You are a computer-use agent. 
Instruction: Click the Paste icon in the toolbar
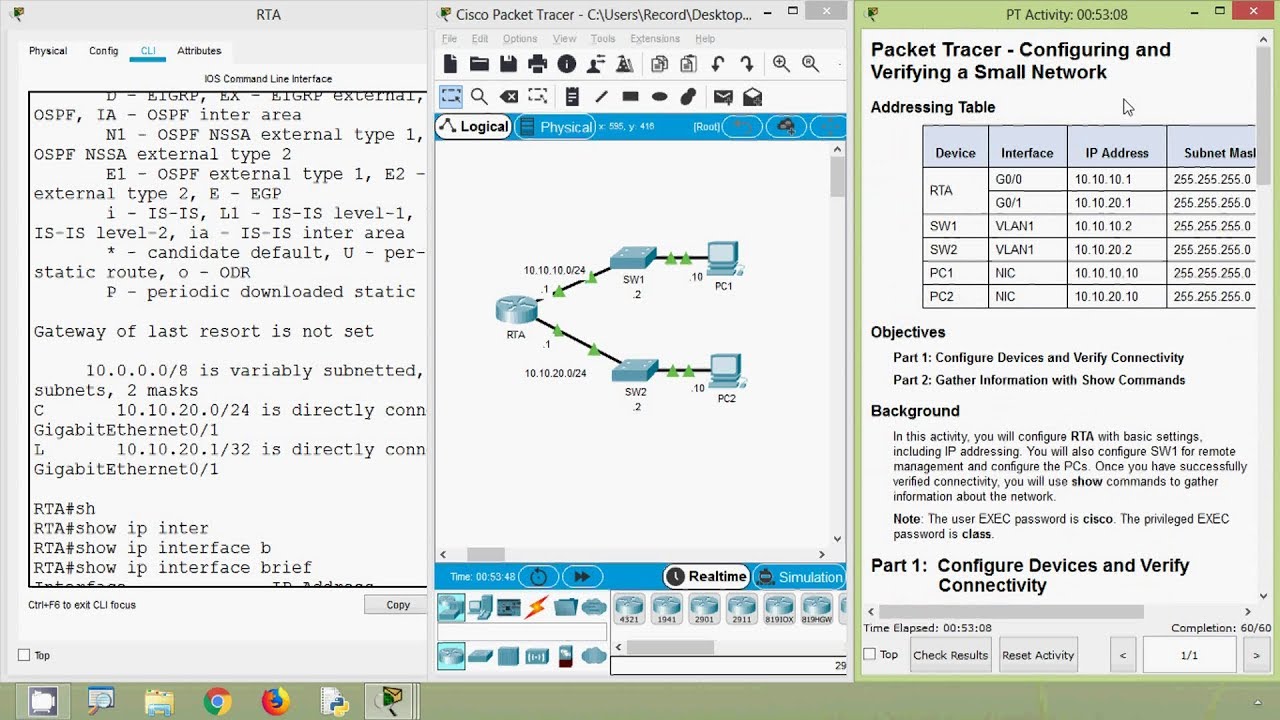688,64
